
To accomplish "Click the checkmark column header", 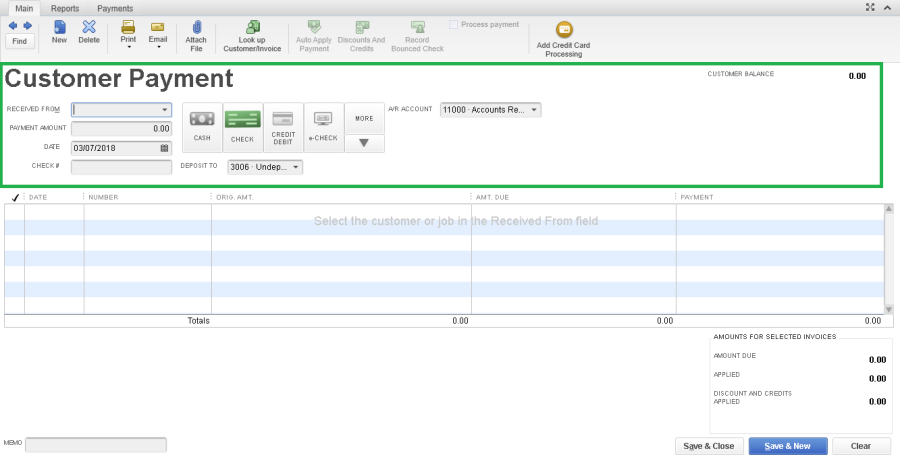I will tap(15, 197).
